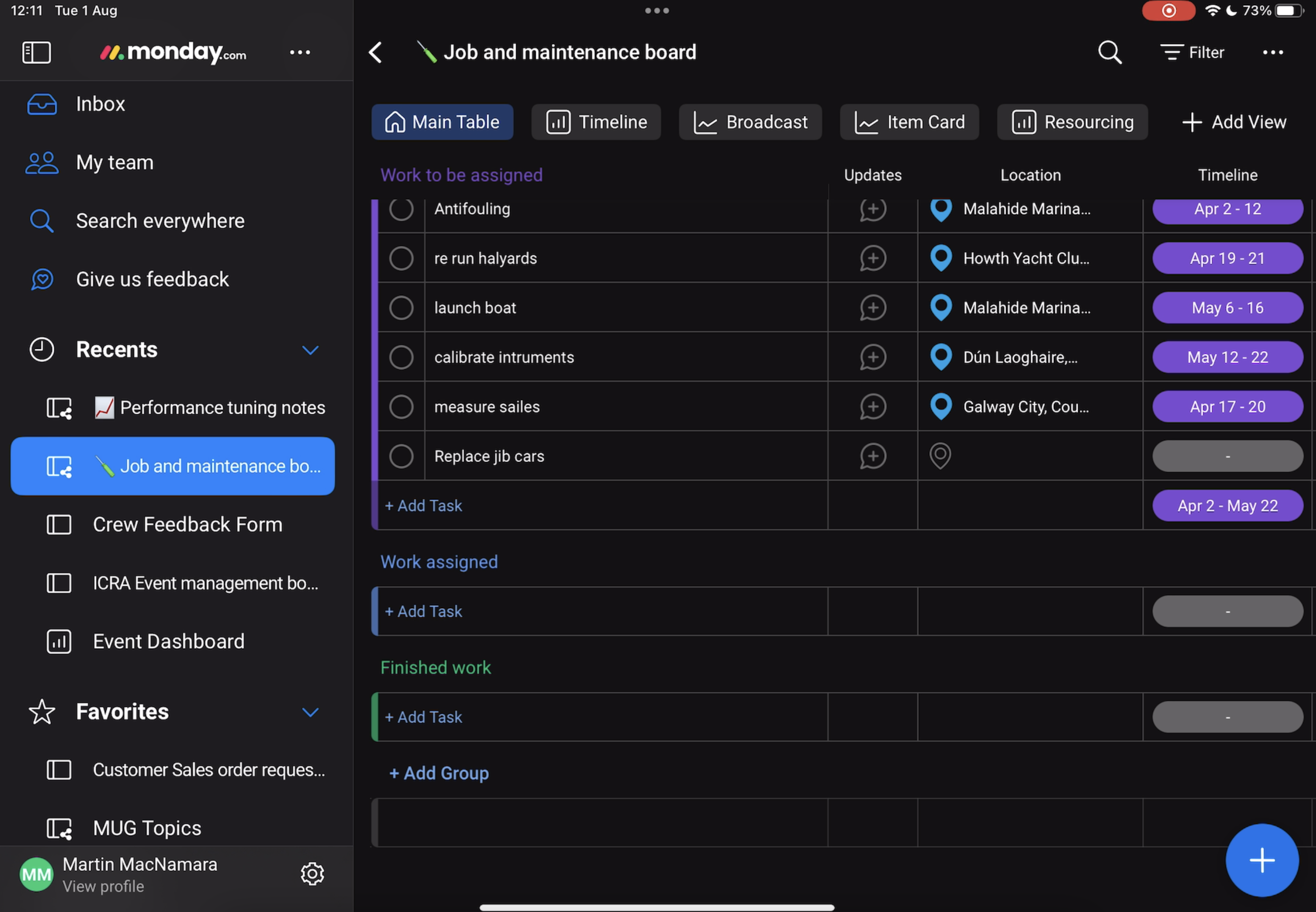Collapse the Favorites section chevron

310,712
